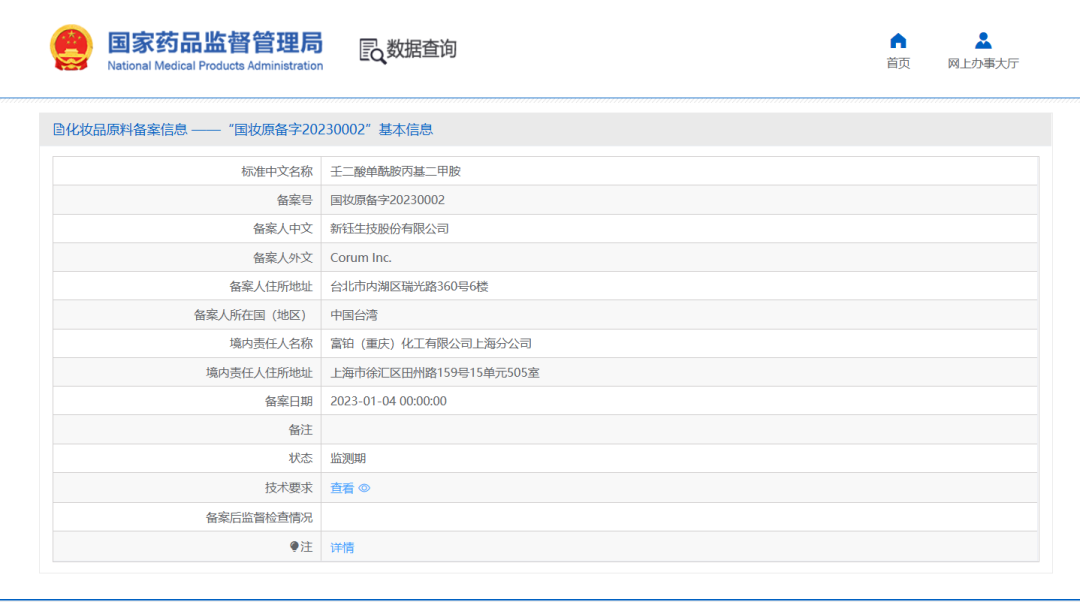Click the 备案人中文 row label
Image resolution: width=1080 pixels, height=602 pixels.
[283, 229]
